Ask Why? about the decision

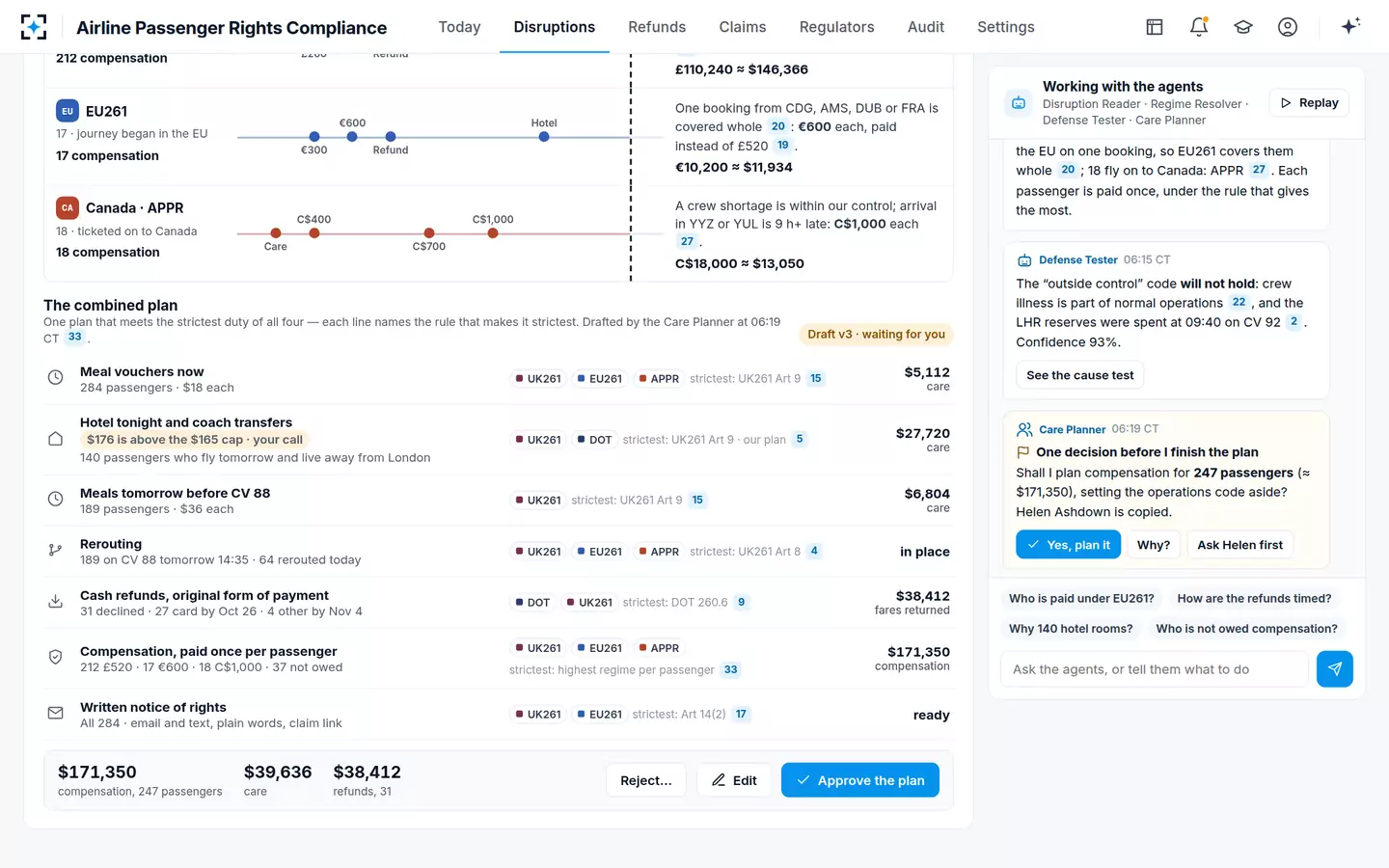click(1154, 545)
